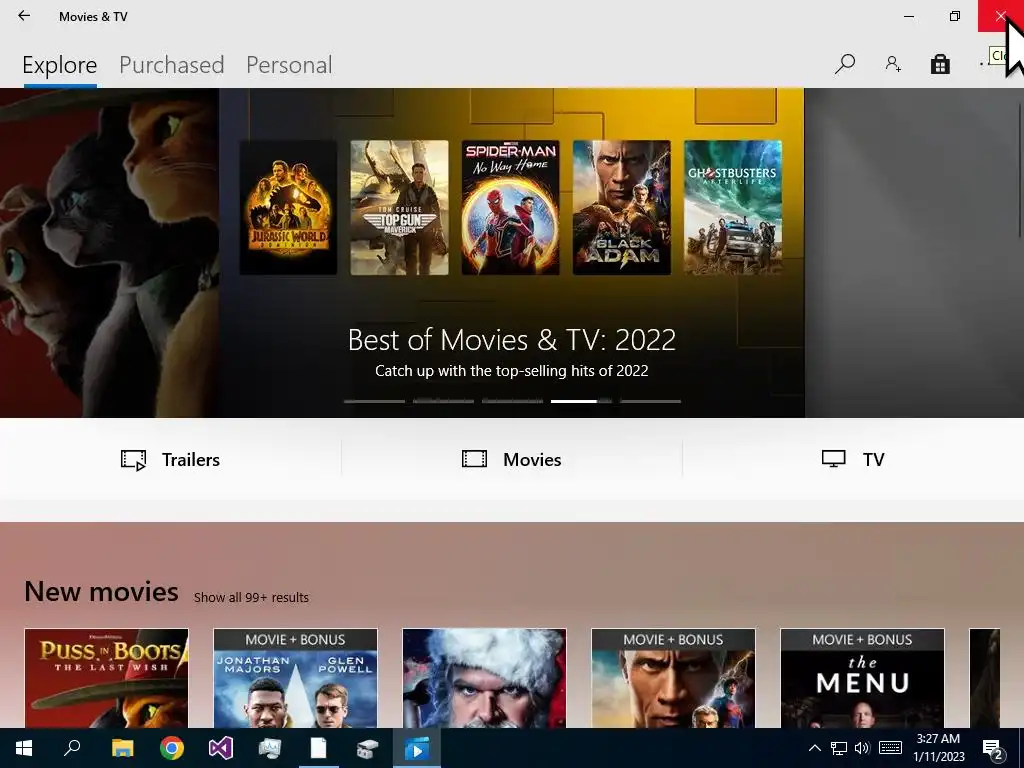
Task: Open the TV section
Action: tap(853, 459)
